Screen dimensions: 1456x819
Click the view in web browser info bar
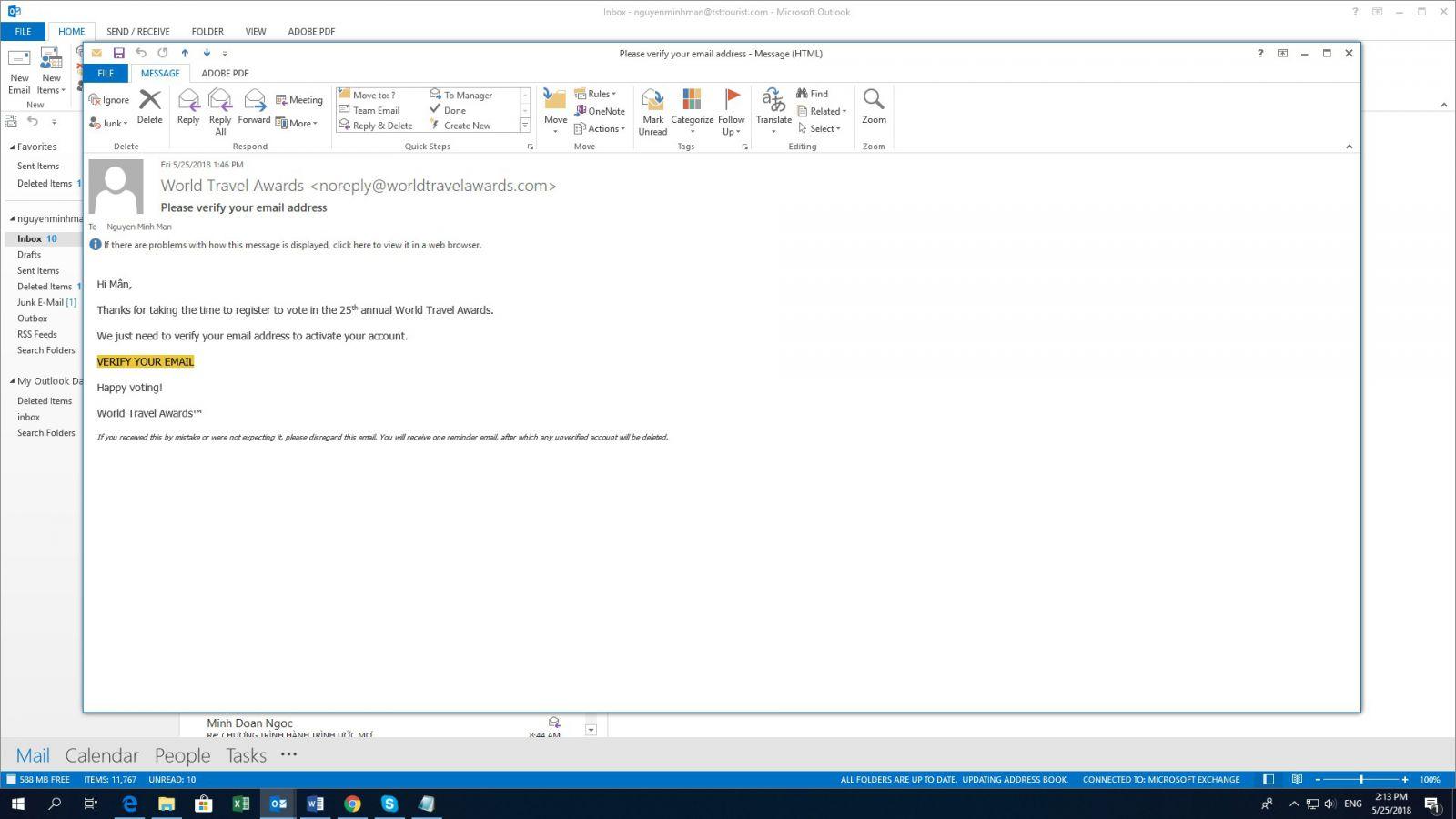292,245
